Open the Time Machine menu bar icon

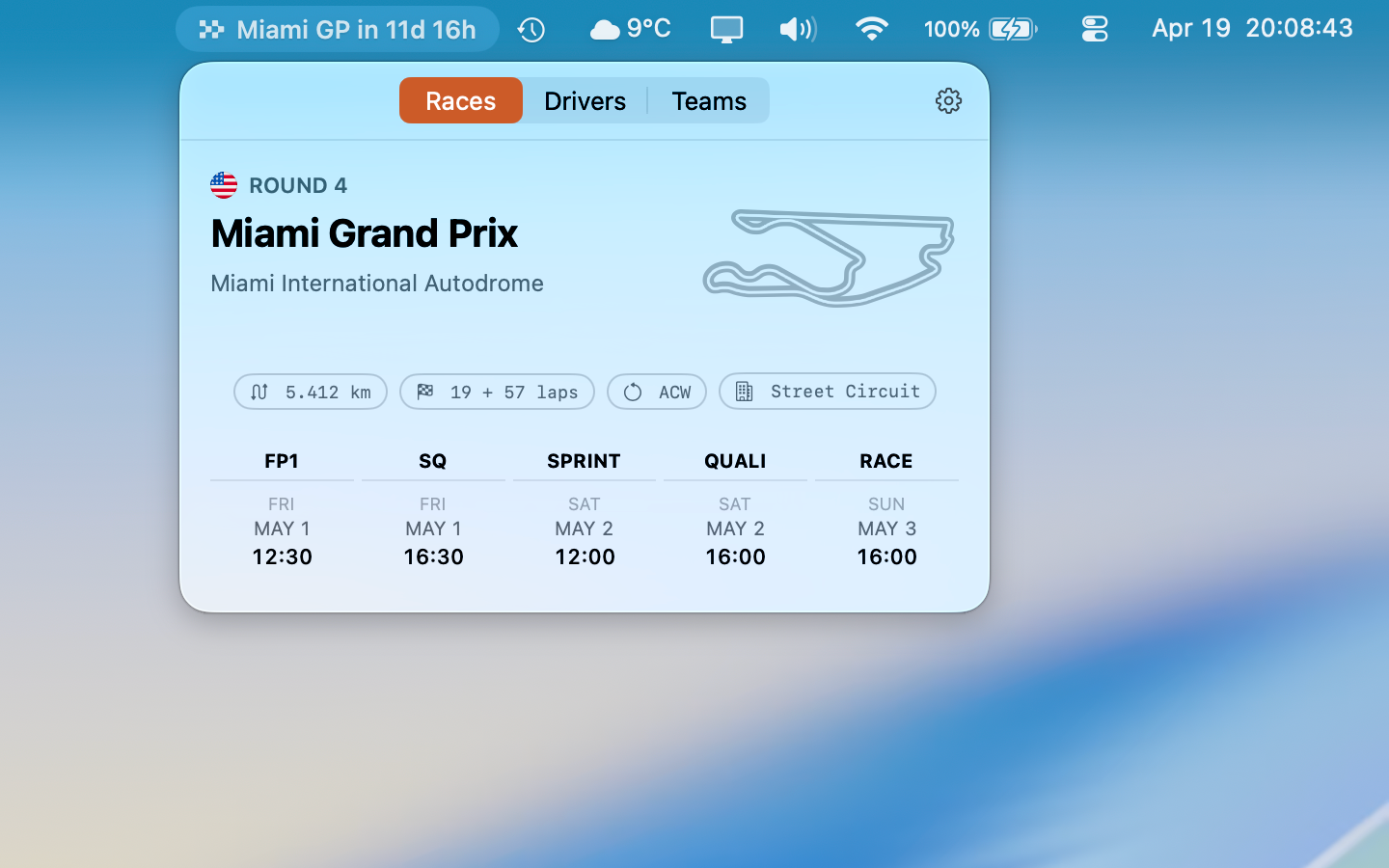point(531,30)
